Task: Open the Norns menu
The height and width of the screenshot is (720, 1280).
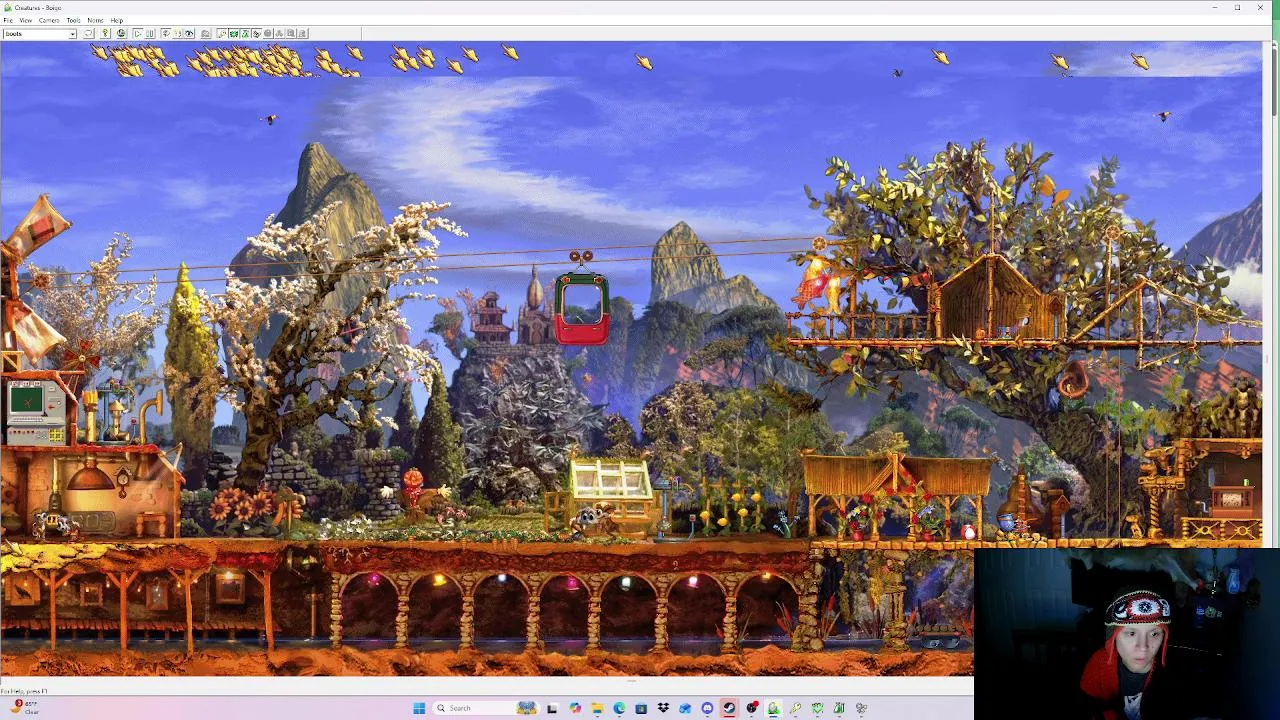Action: 95,20
